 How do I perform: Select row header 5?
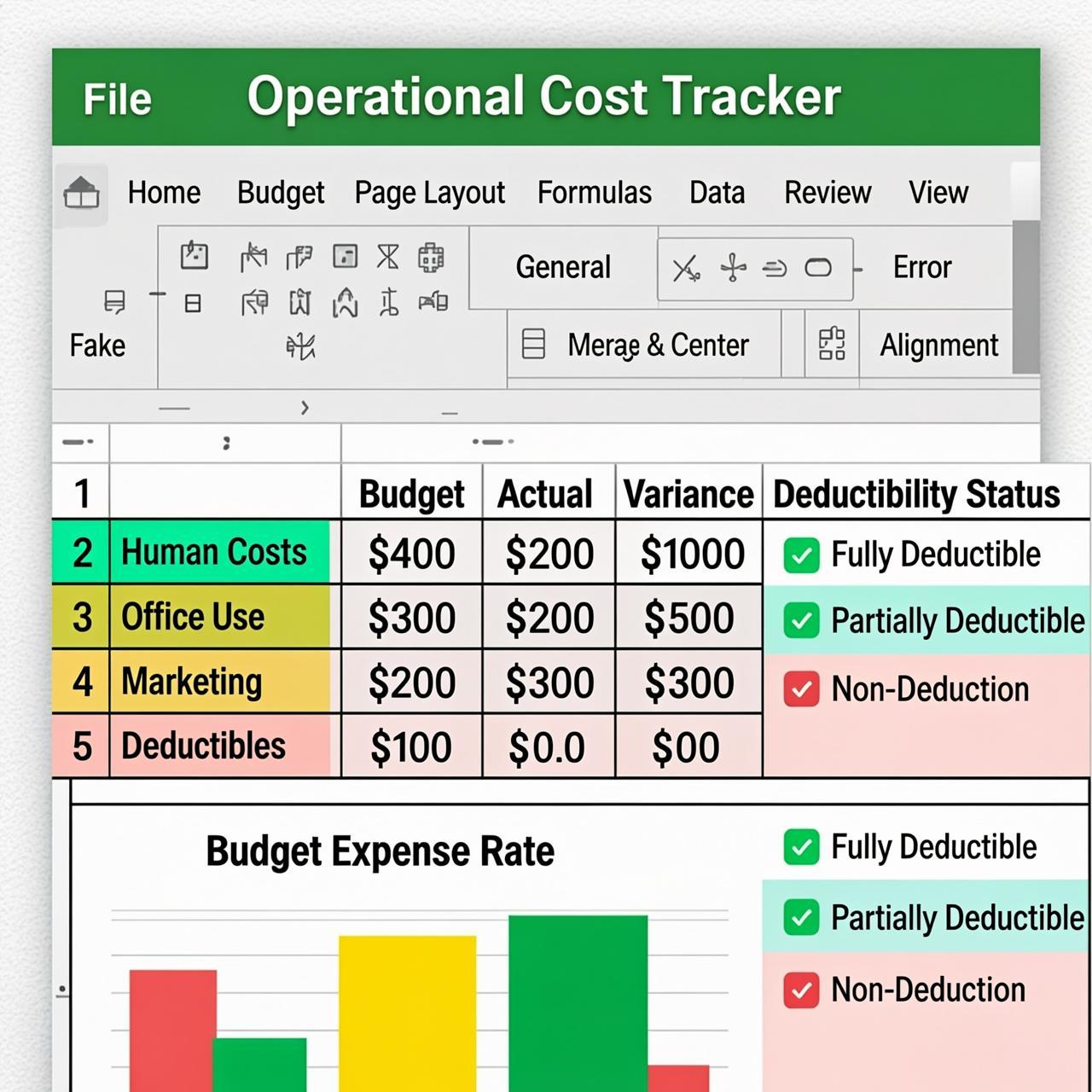coord(81,746)
